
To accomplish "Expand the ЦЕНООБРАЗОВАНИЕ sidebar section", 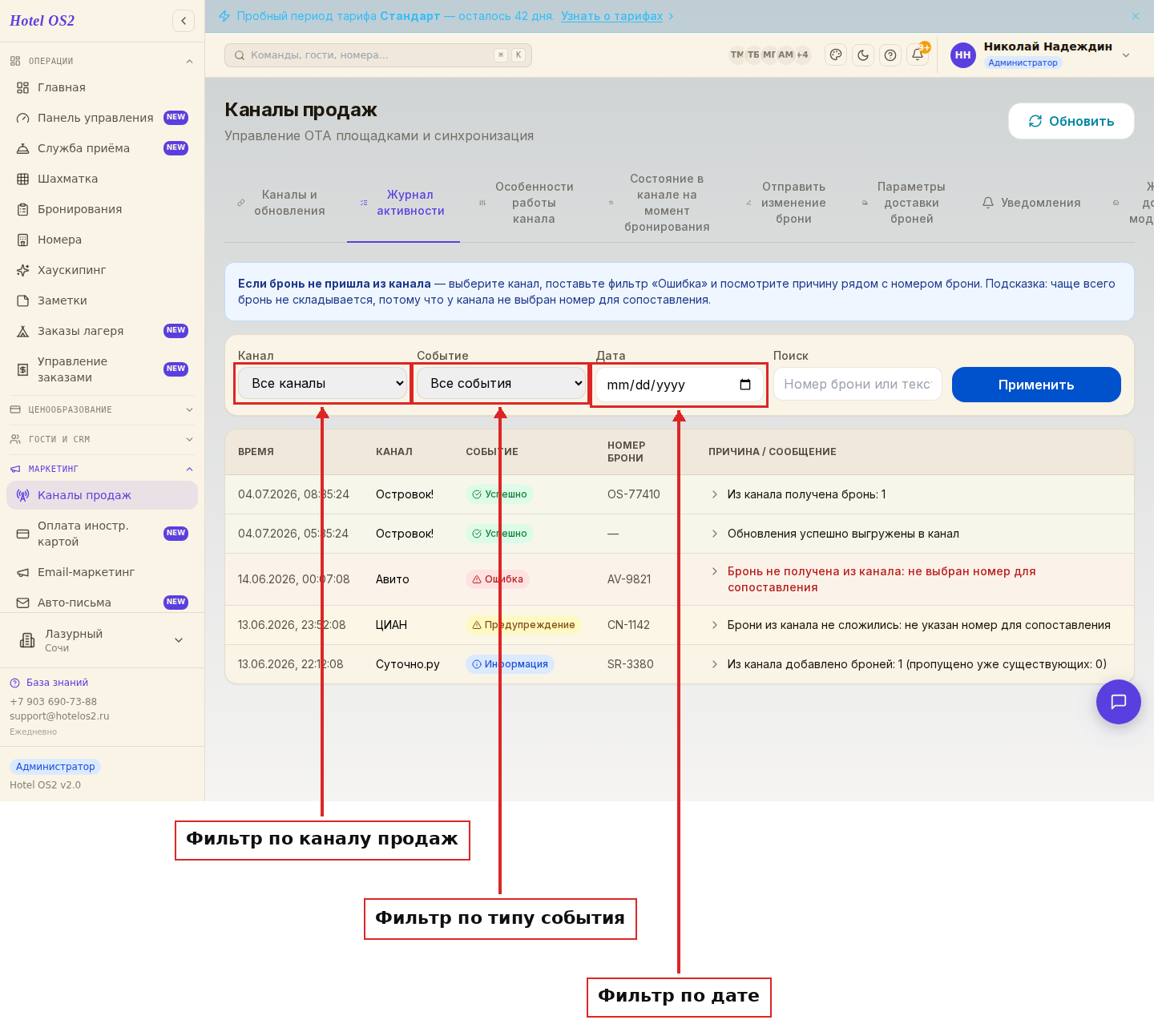I will (102, 409).
